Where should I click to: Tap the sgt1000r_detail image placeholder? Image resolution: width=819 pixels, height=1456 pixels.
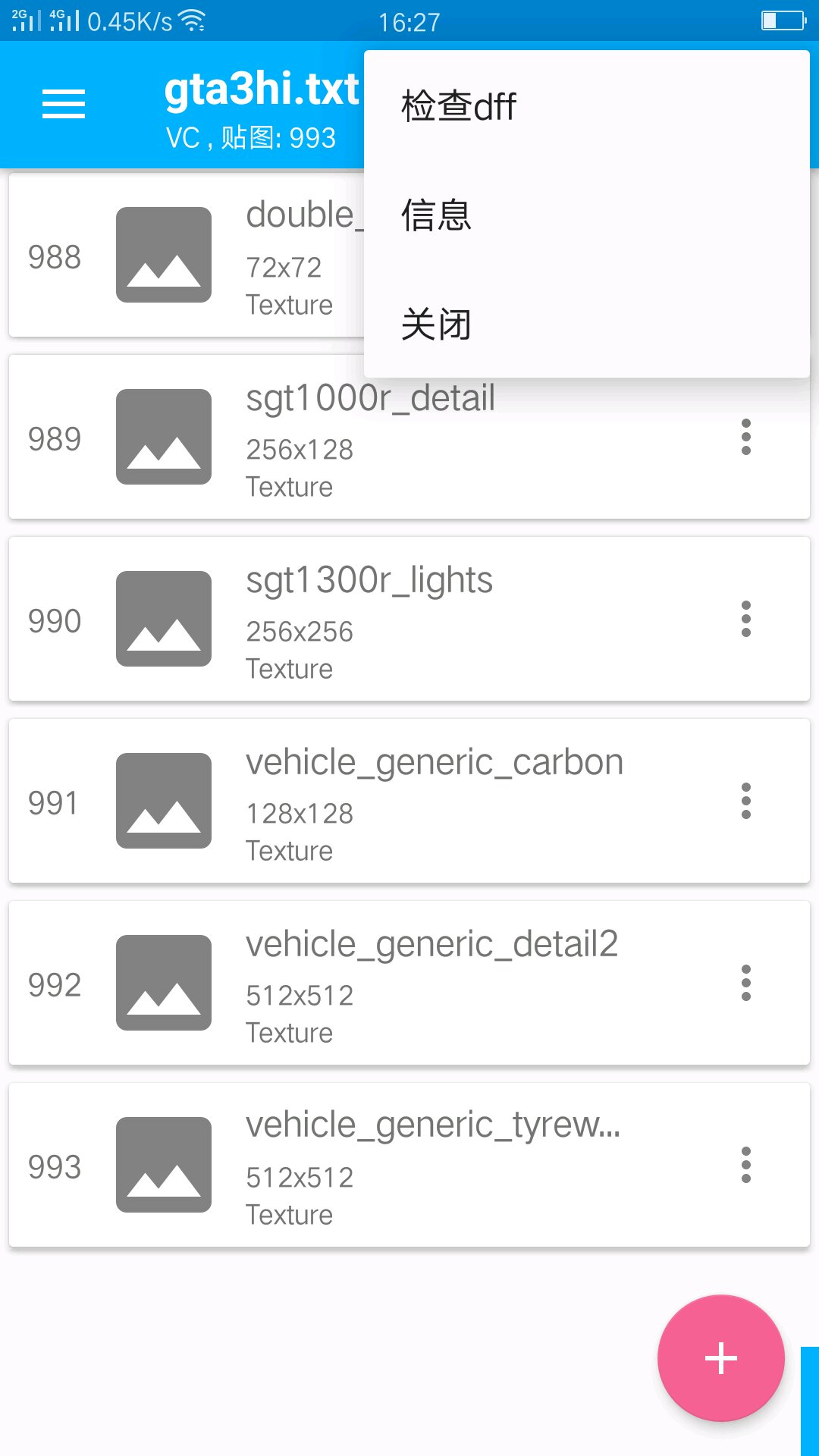(164, 437)
